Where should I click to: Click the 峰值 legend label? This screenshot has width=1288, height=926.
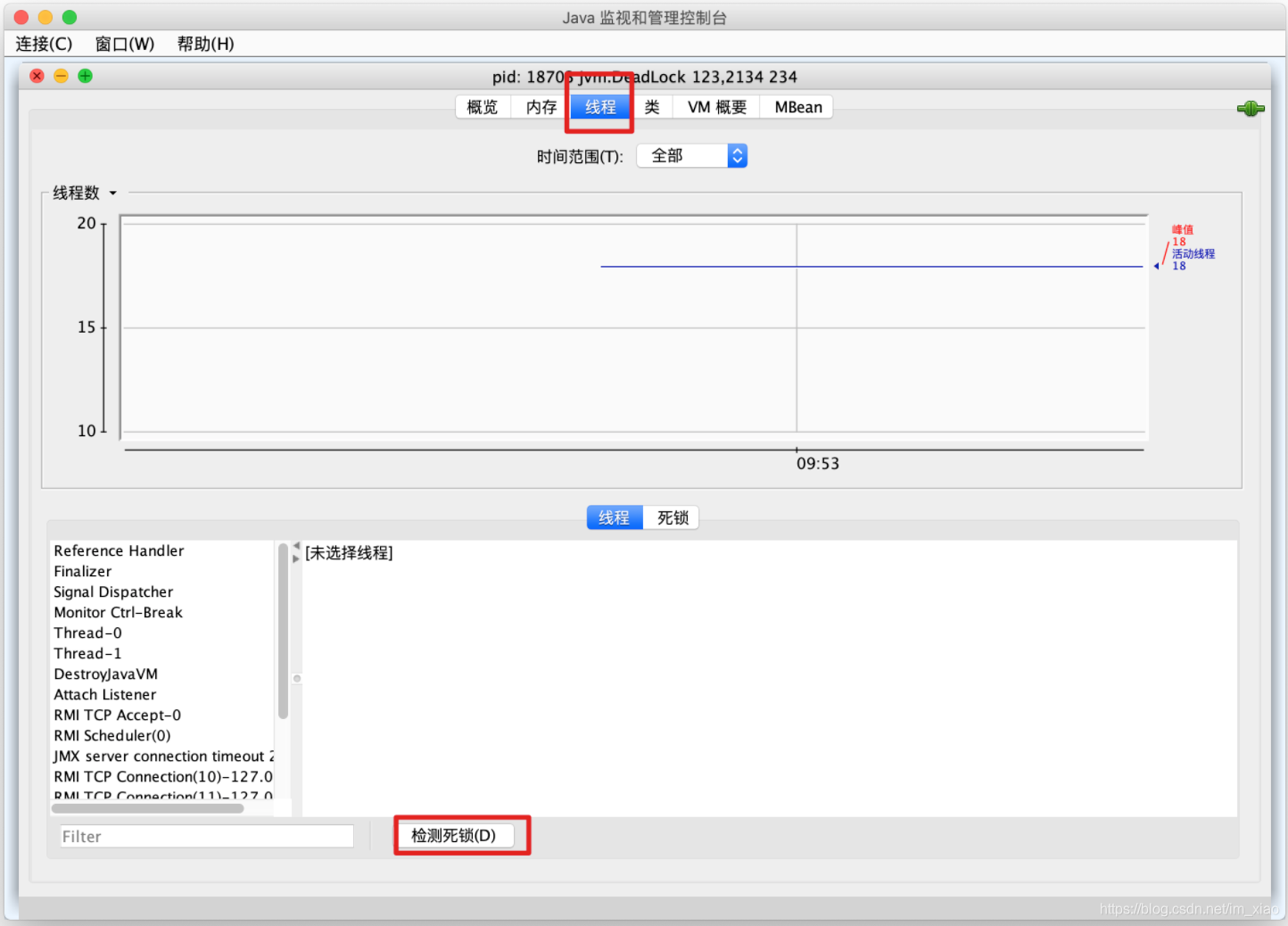(1183, 229)
